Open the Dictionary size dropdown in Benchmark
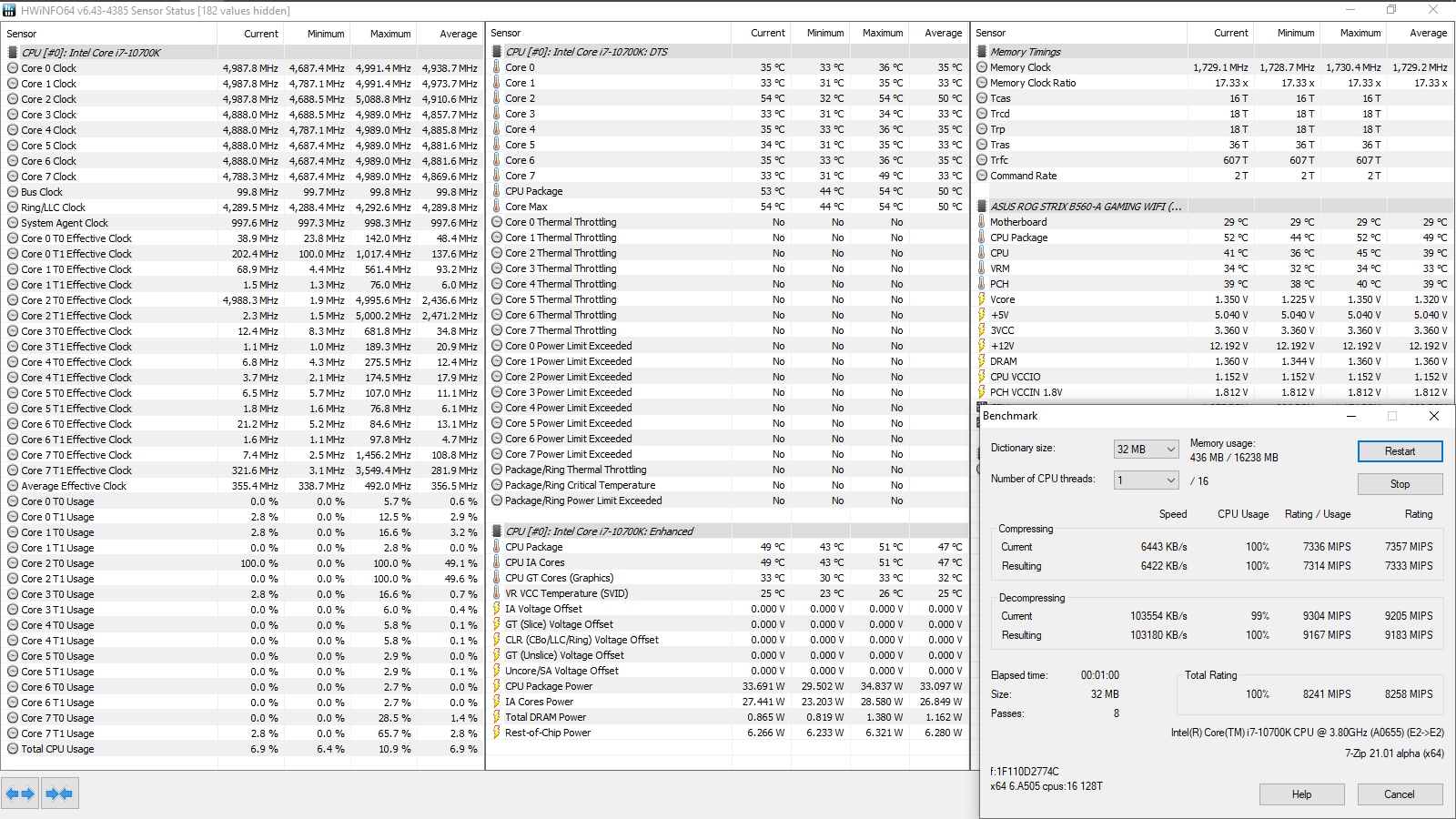1456x819 pixels. click(x=1147, y=449)
